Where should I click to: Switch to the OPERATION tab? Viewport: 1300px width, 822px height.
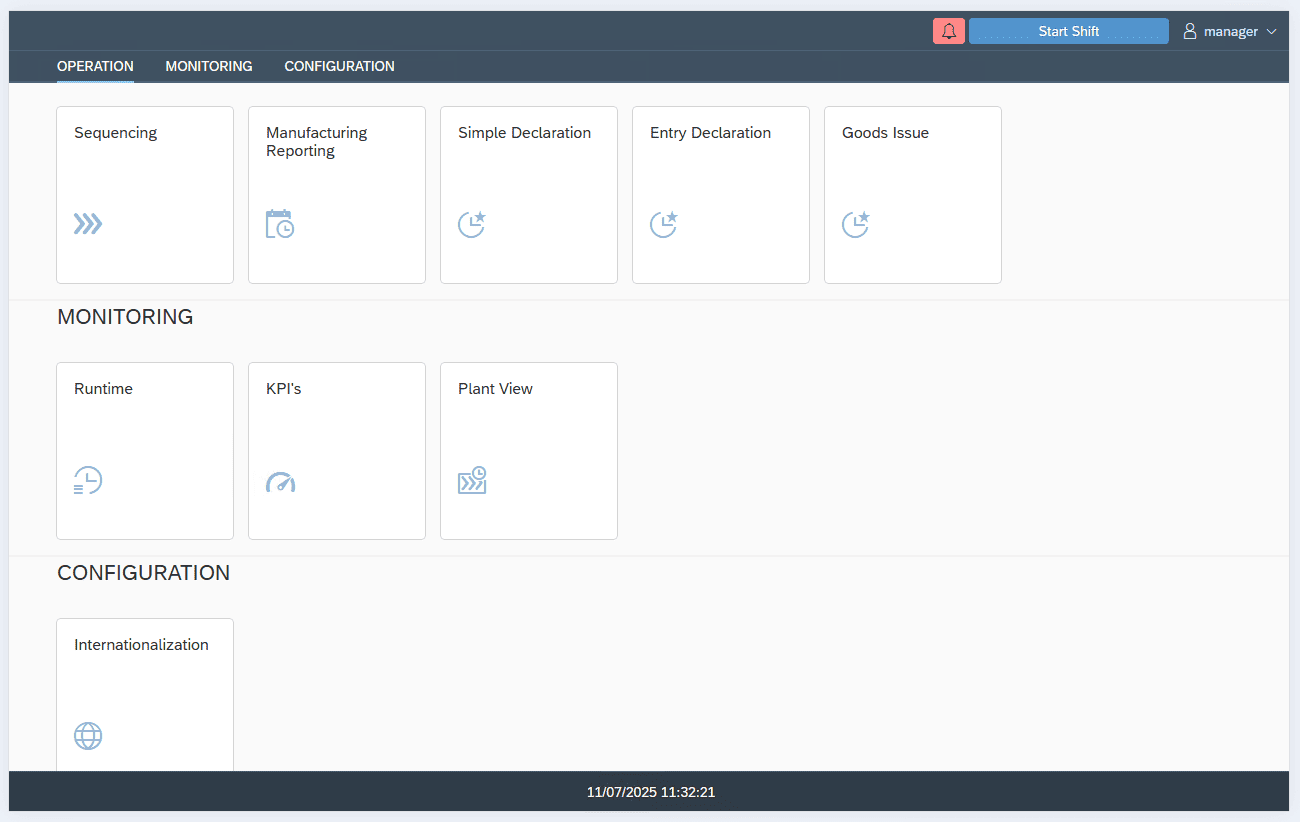(95, 66)
